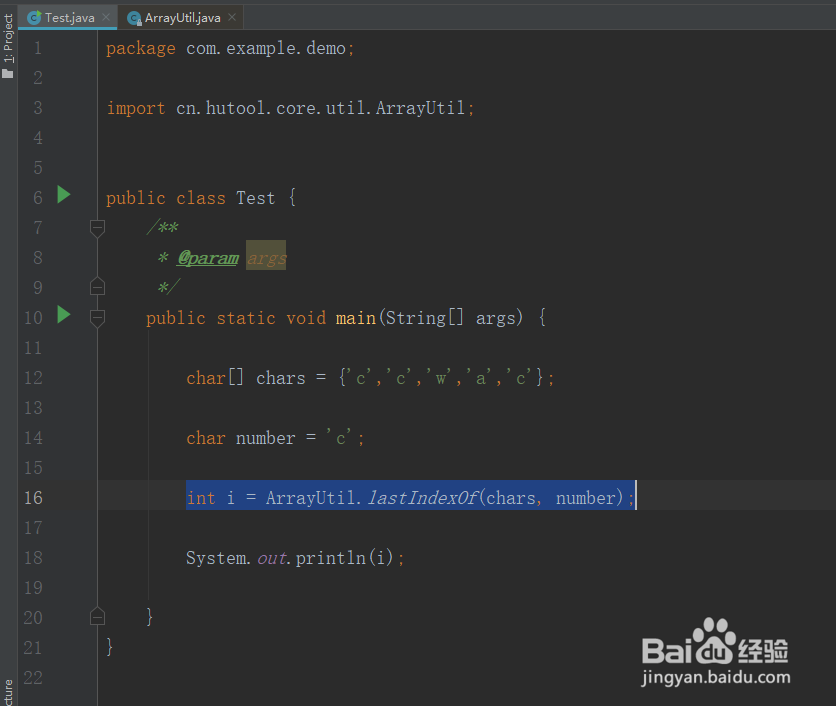Run class Test from gutter arrow on line 6

pos(63,195)
